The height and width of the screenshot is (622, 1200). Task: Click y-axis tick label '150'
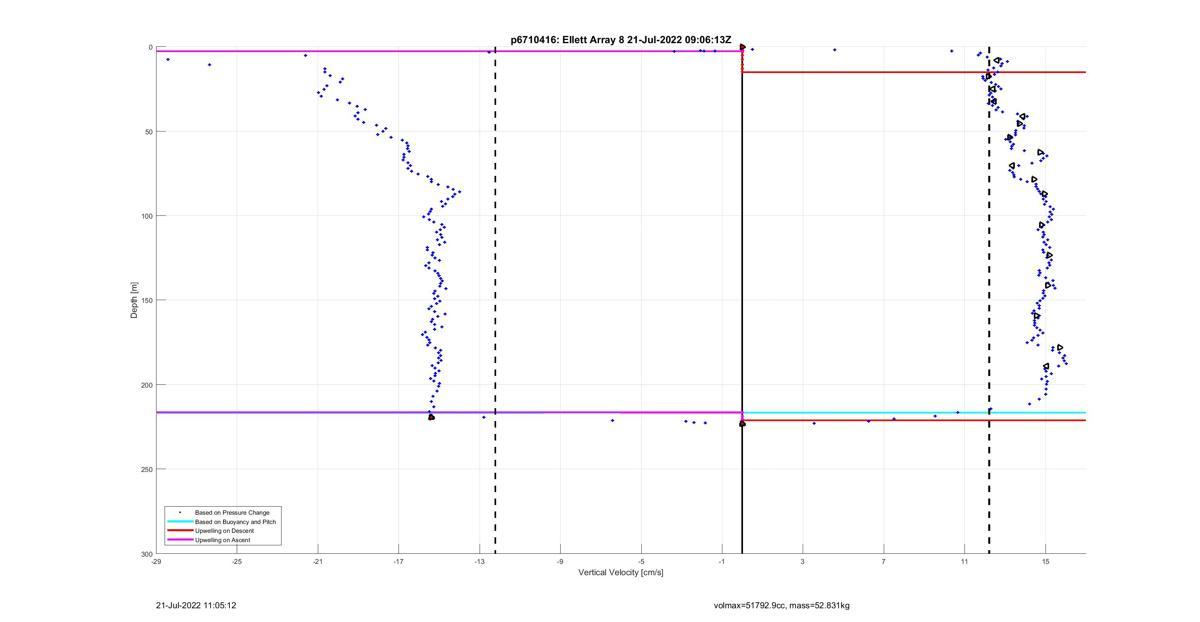coord(146,300)
